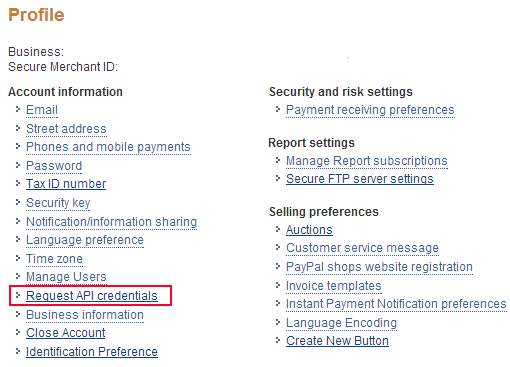This screenshot has height=367, width=510.
Task: Open Secure FTP server settings
Action: click(360, 179)
